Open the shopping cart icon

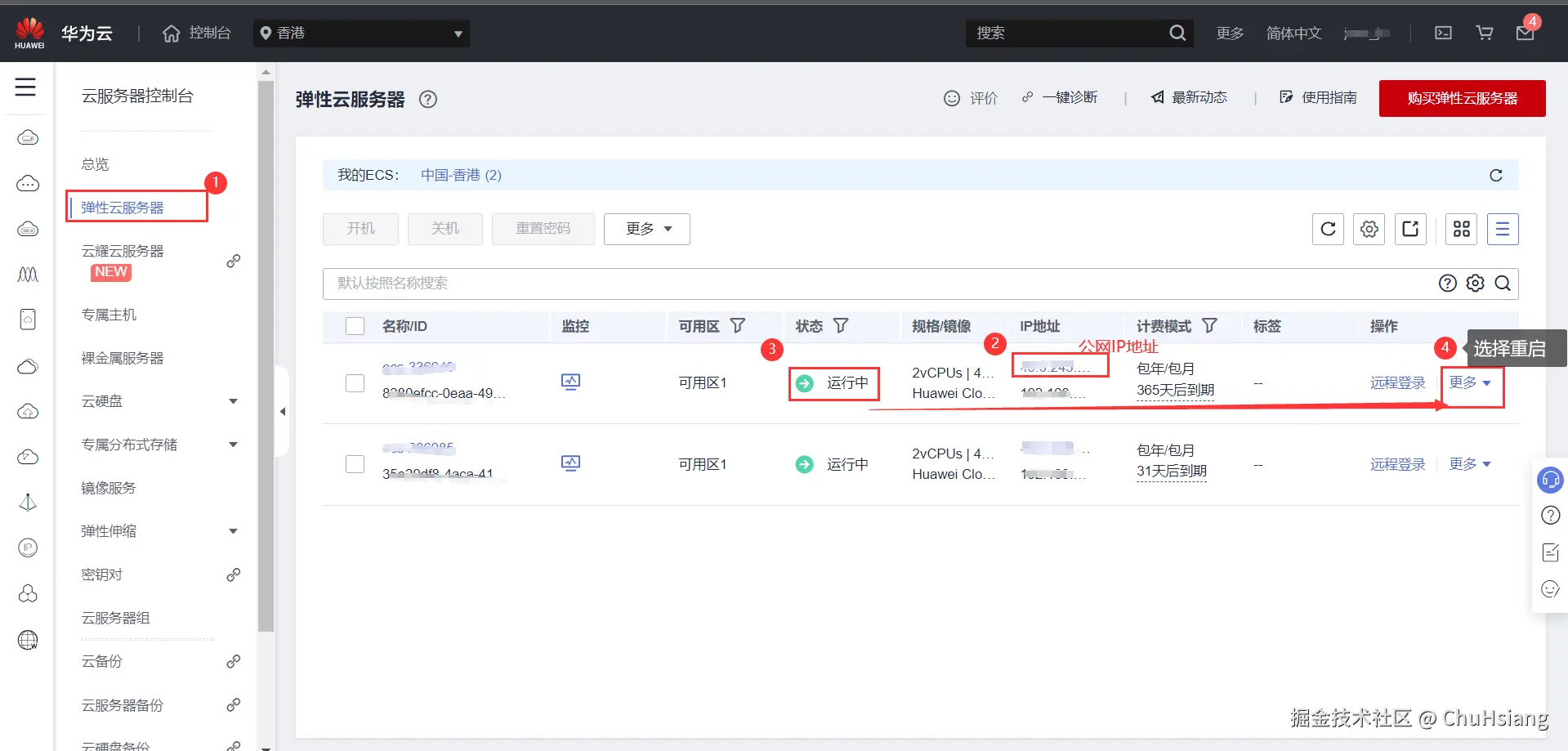pyautogui.click(x=1485, y=33)
